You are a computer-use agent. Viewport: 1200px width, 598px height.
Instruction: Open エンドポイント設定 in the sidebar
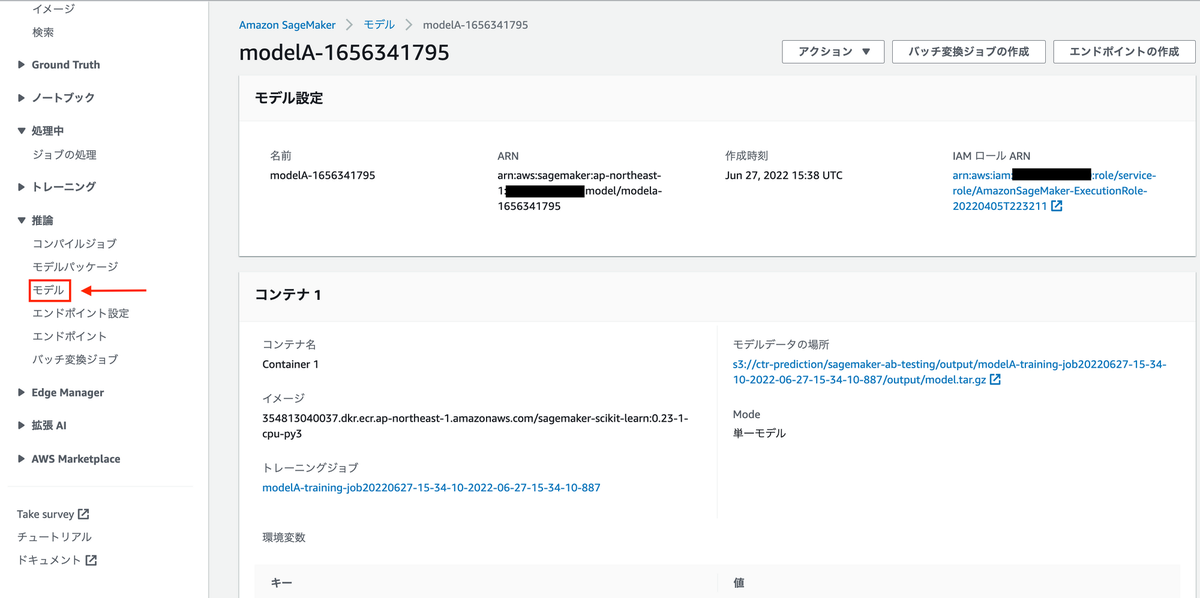click(x=80, y=313)
